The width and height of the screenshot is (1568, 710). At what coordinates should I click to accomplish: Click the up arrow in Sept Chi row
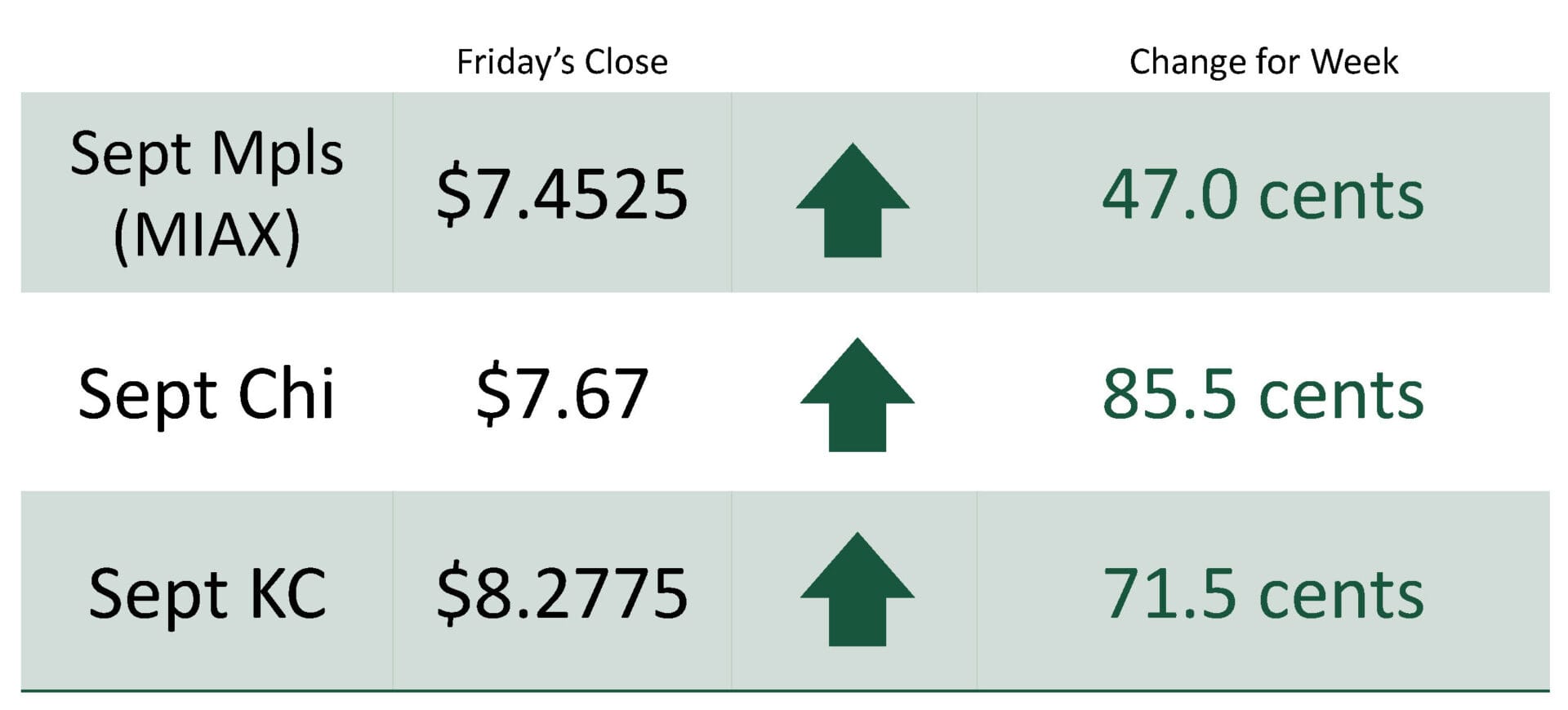(x=857, y=395)
